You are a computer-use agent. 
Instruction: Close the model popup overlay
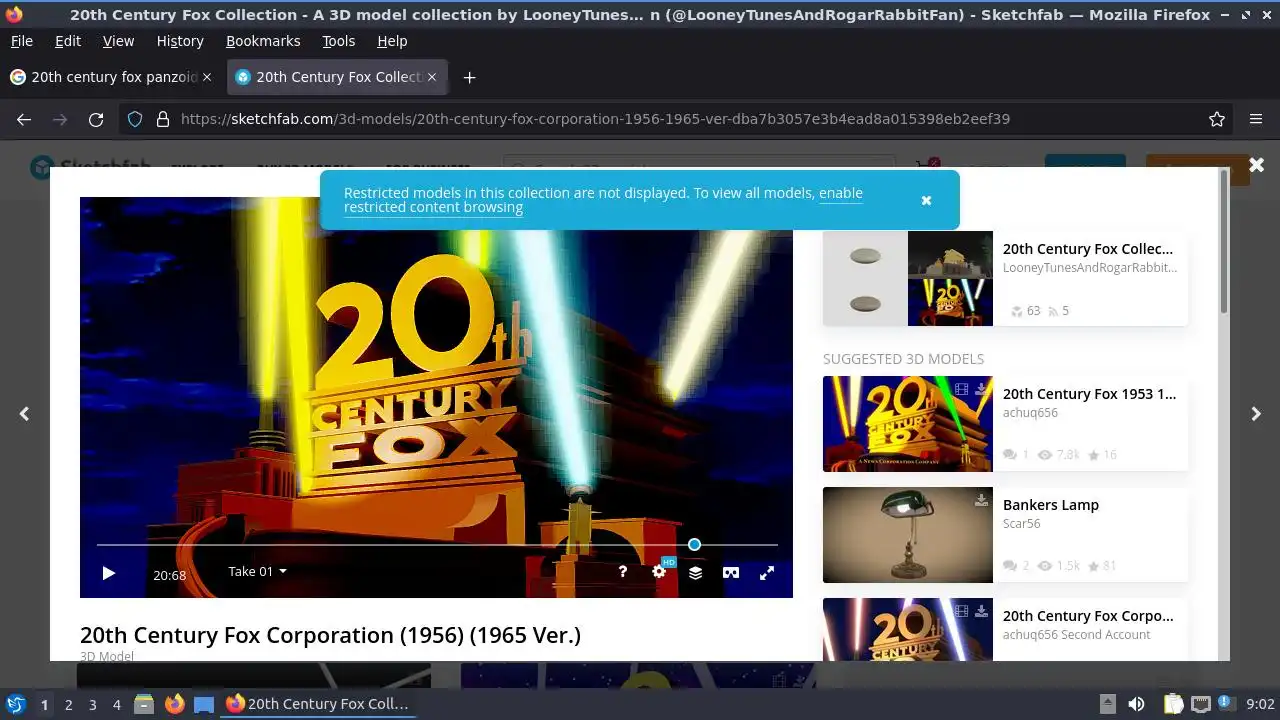pos(1256,164)
